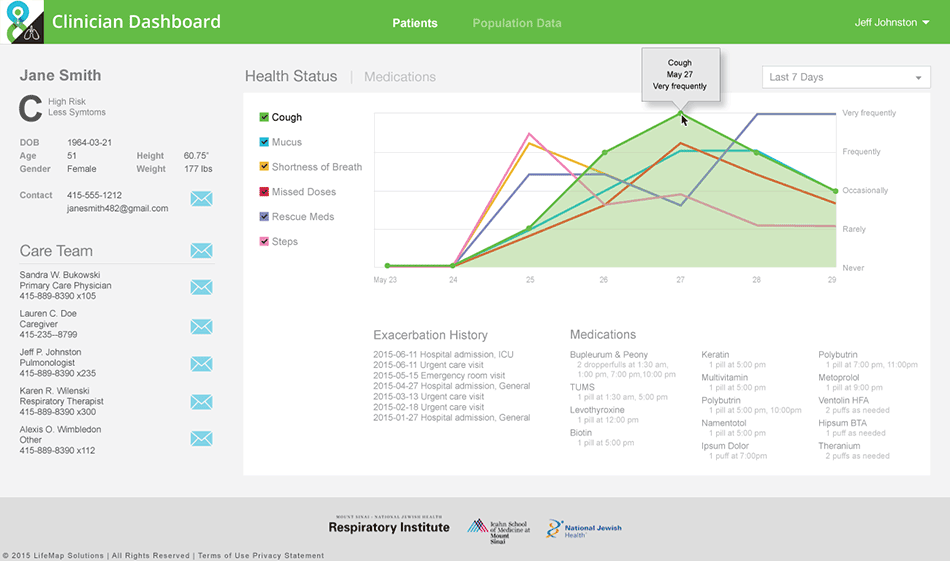Click the risk grade letter C

30,109
